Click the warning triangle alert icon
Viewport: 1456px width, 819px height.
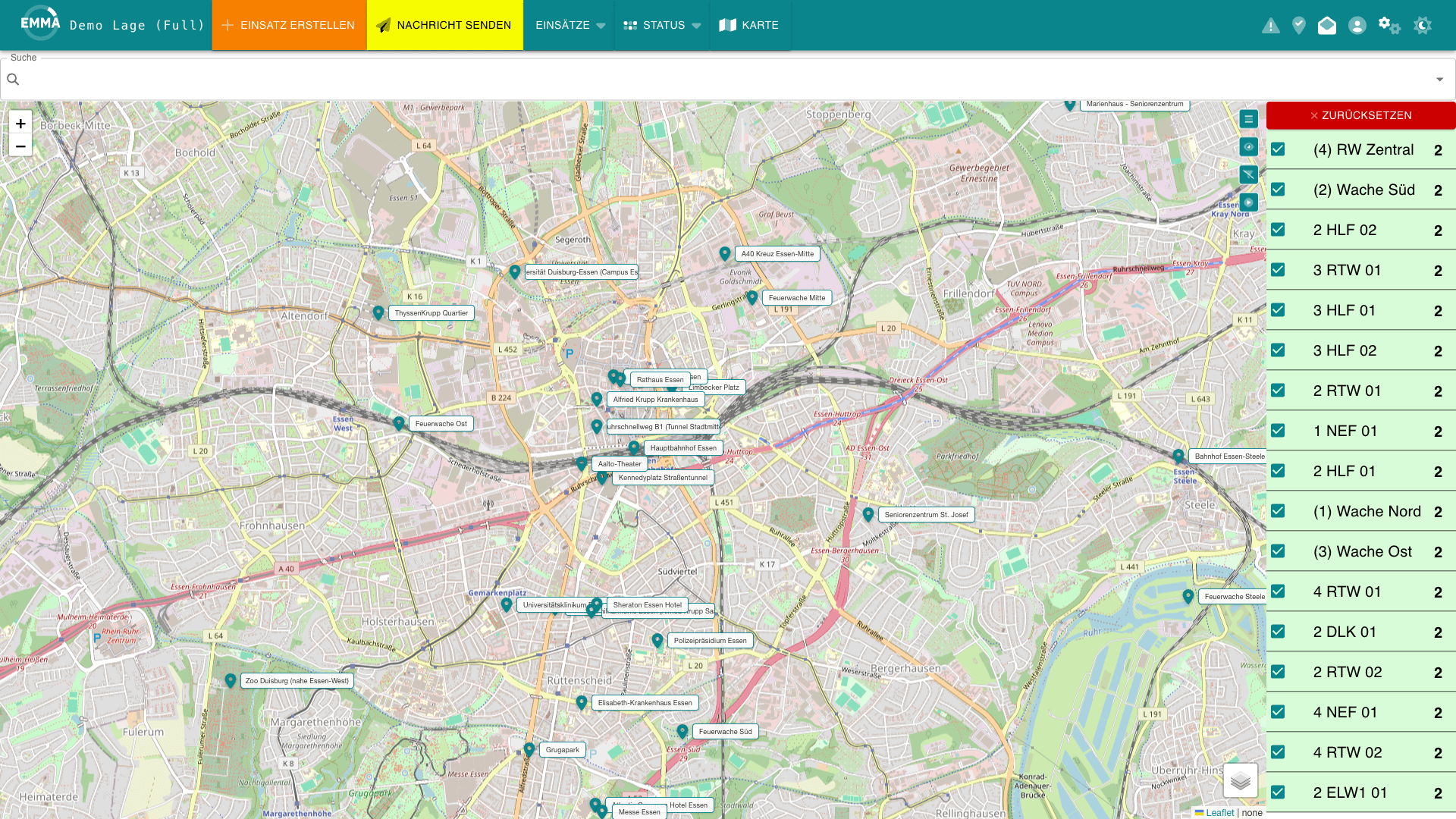coord(1270,26)
